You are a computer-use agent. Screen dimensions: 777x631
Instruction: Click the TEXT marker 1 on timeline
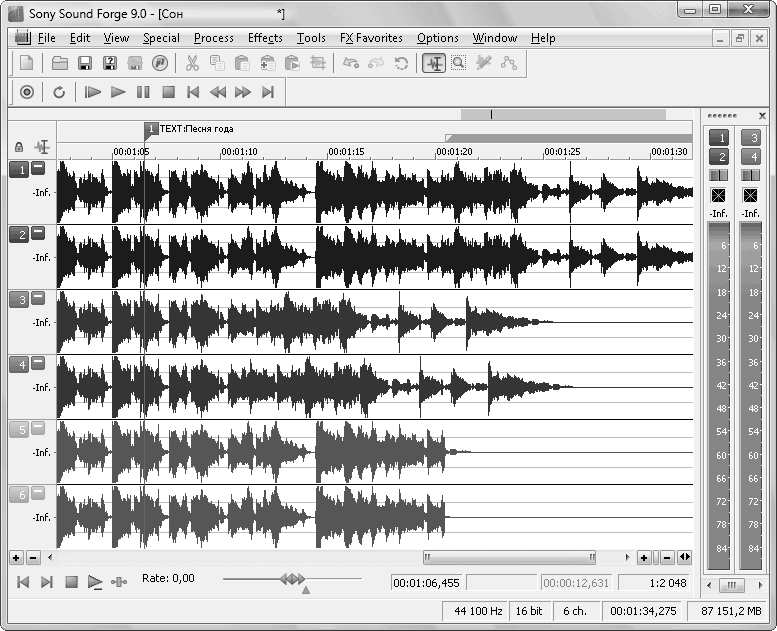tap(151, 129)
